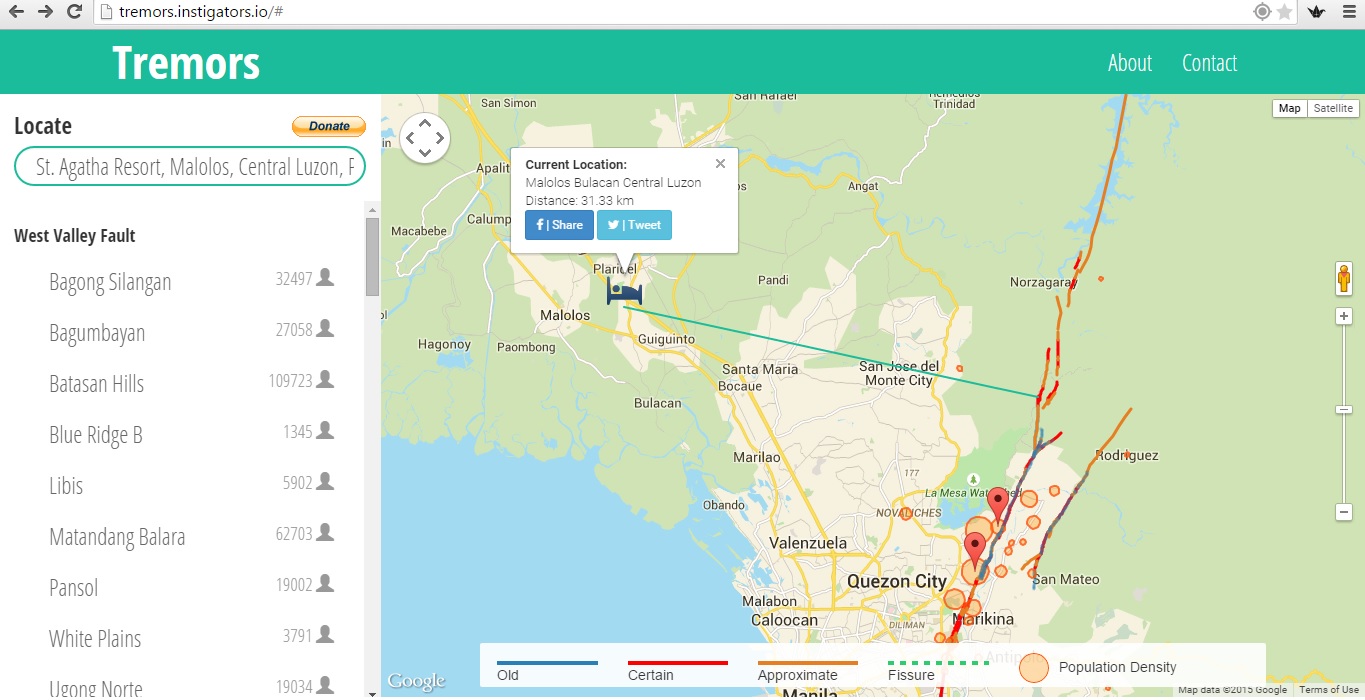Click the West Valley Fault heading

pyautogui.click(x=75, y=236)
